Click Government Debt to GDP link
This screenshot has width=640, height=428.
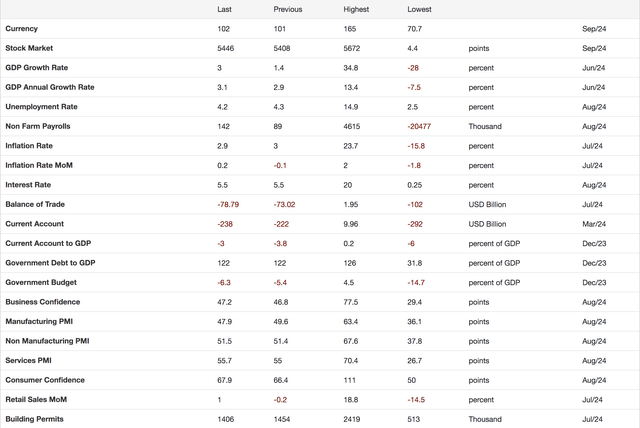[50, 263]
